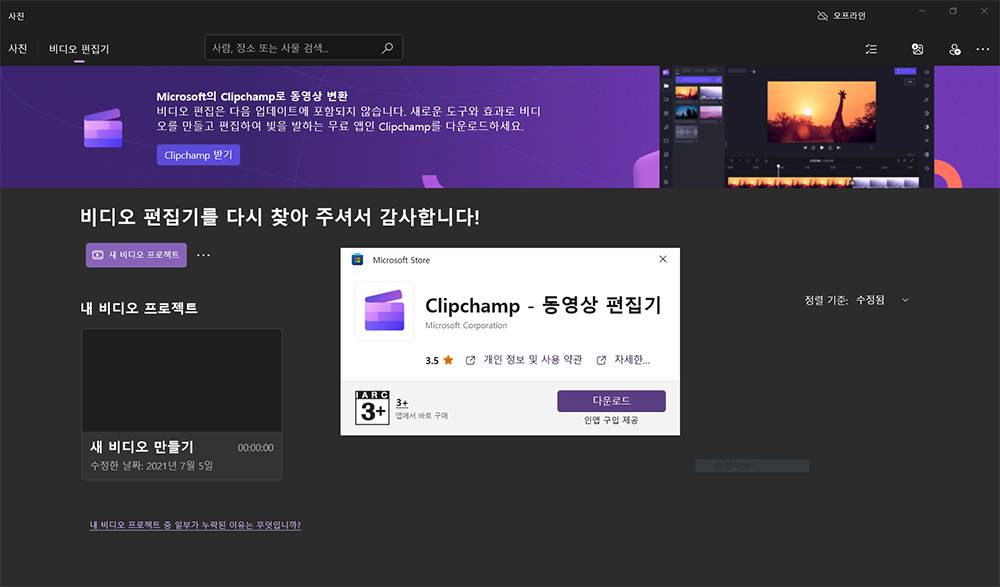The height and width of the screenshot is (587, 1000).
Task: Click the 인앱 구입 제공 label
Action: click(611, 420)
